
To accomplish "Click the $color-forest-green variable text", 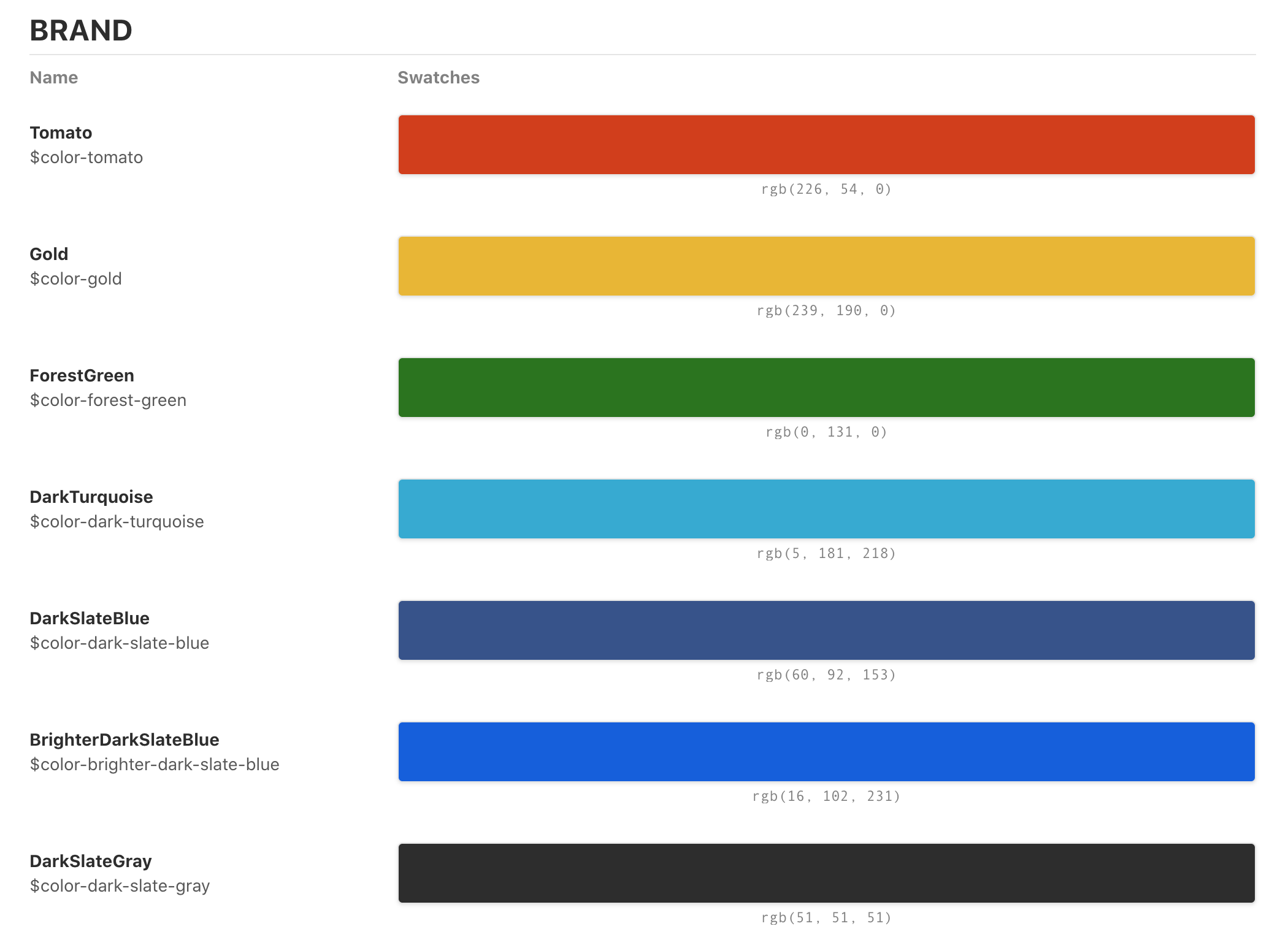I will tap(108, 400).
